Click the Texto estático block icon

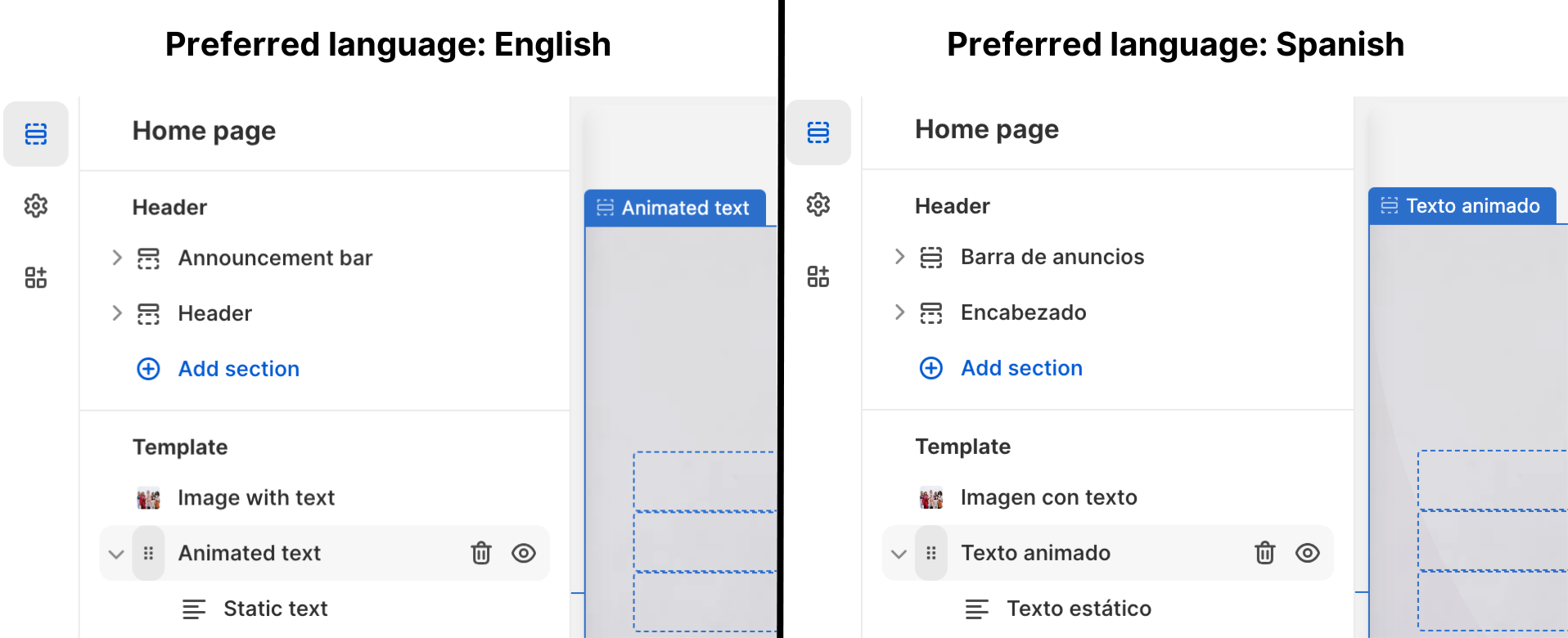pos(977,609)
